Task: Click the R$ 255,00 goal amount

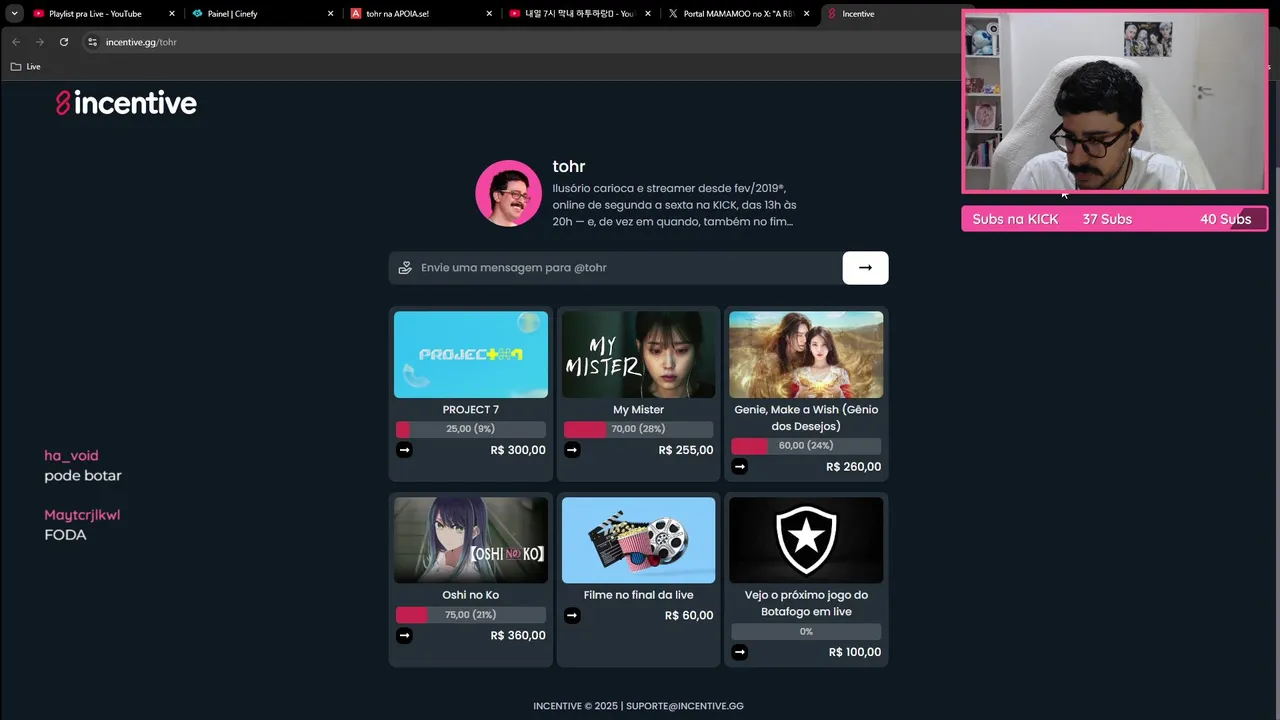Action: (686, 450)
